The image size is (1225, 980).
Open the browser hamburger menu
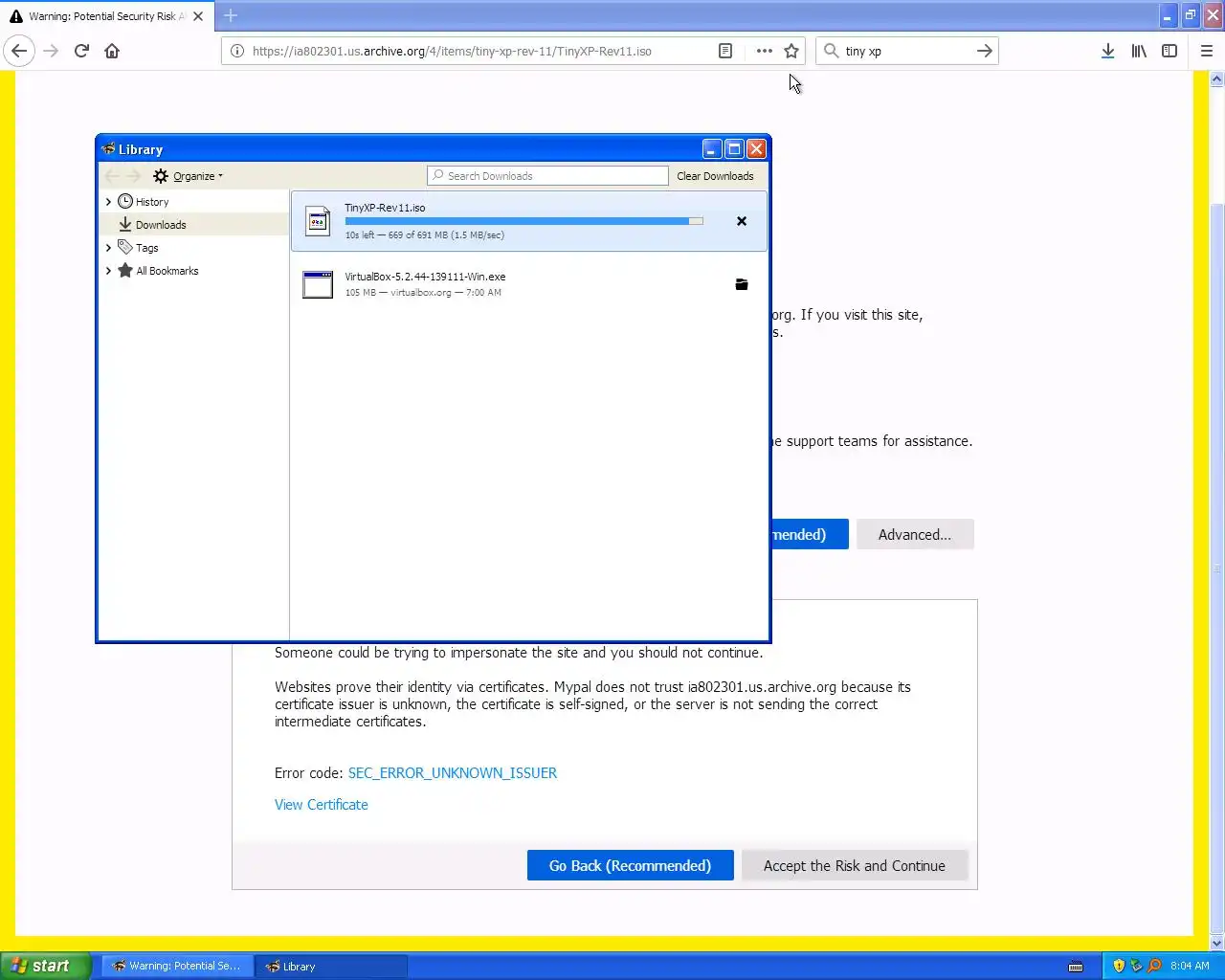[1207, 51]
